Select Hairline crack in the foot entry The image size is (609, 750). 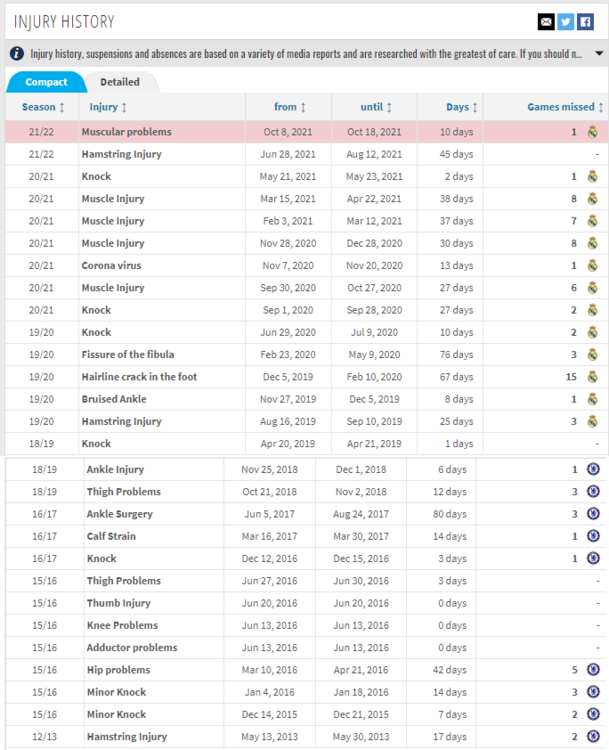point(139,377)
